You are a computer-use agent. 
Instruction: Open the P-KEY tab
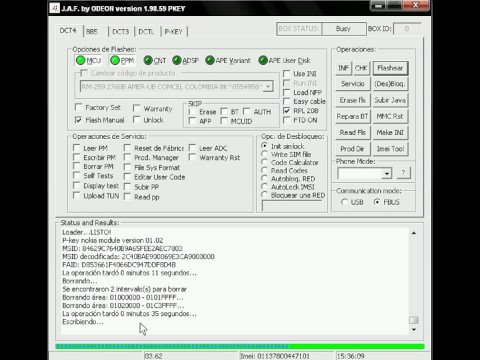173,32
